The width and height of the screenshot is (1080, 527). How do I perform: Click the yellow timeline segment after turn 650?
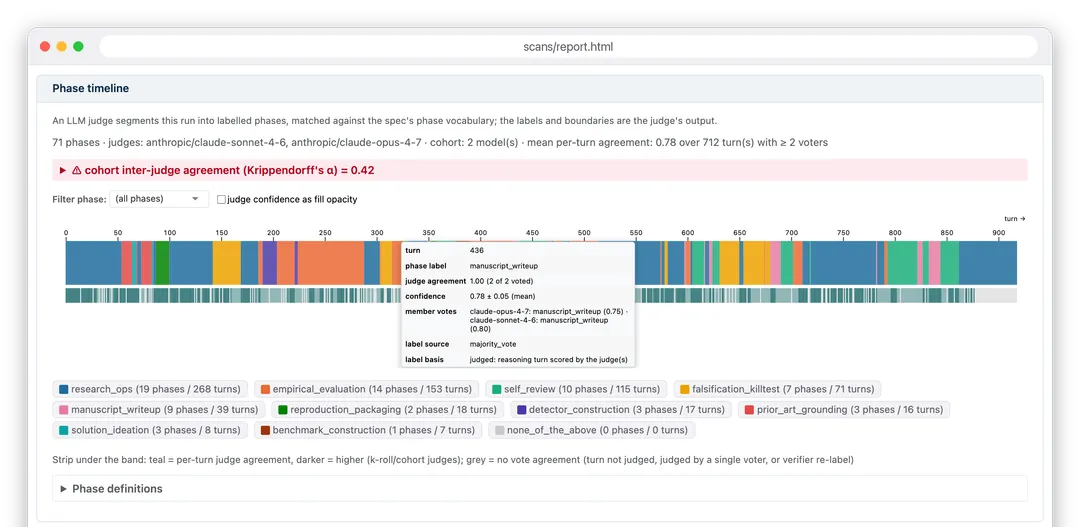(x=754, y=262)
